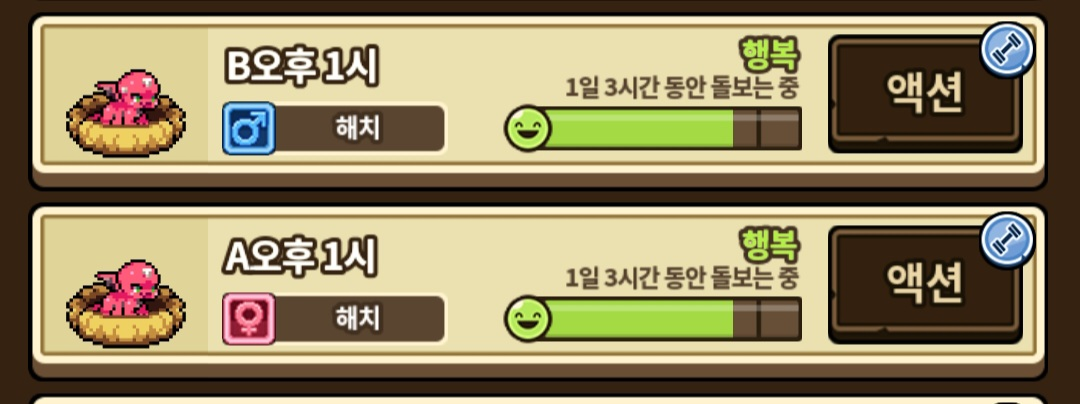Click the care duration text in B오후 1시 row
1080x404 pixels.
click(x=682, y=87)
